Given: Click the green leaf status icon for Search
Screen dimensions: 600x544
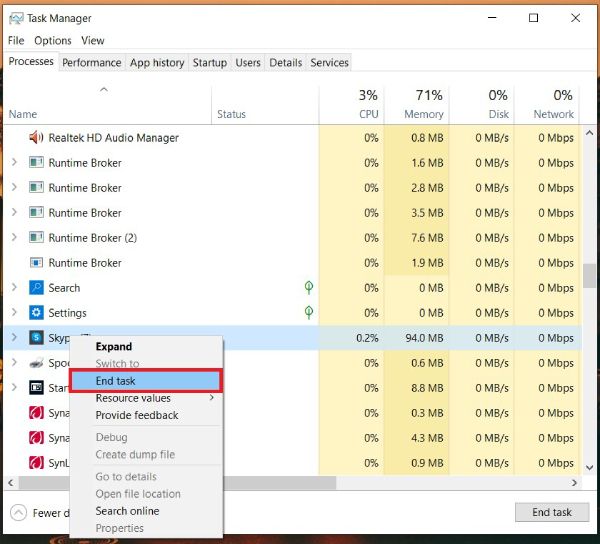Looking at the screenshot, I should (309, 288).
